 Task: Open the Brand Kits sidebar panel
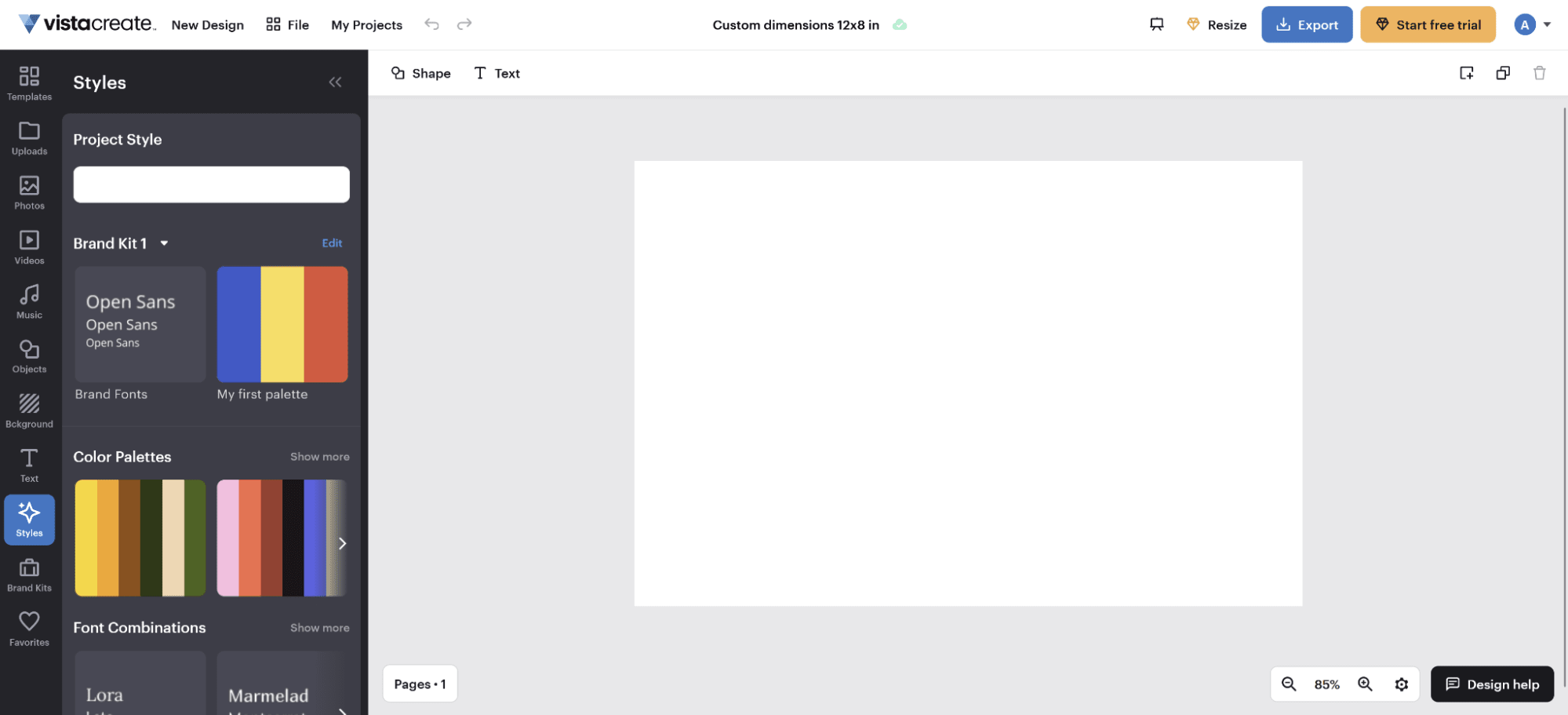pyautogui.click(x=29, y=575)
